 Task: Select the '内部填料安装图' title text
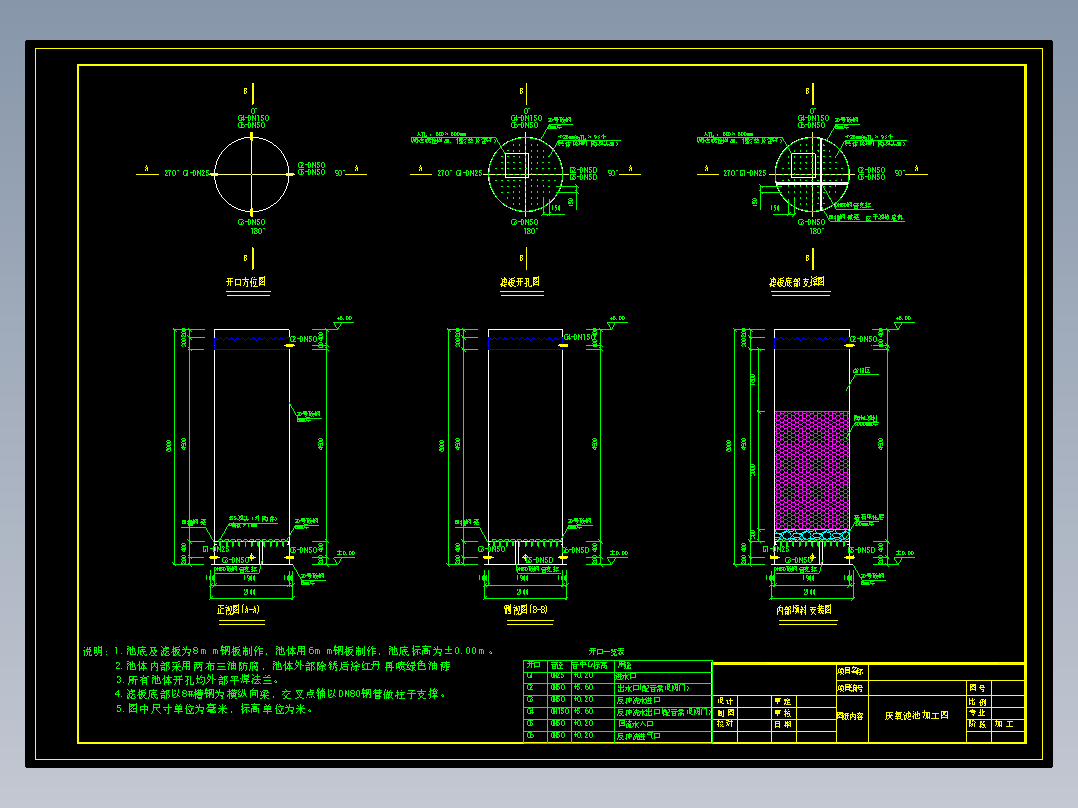[x=804, y=610]
